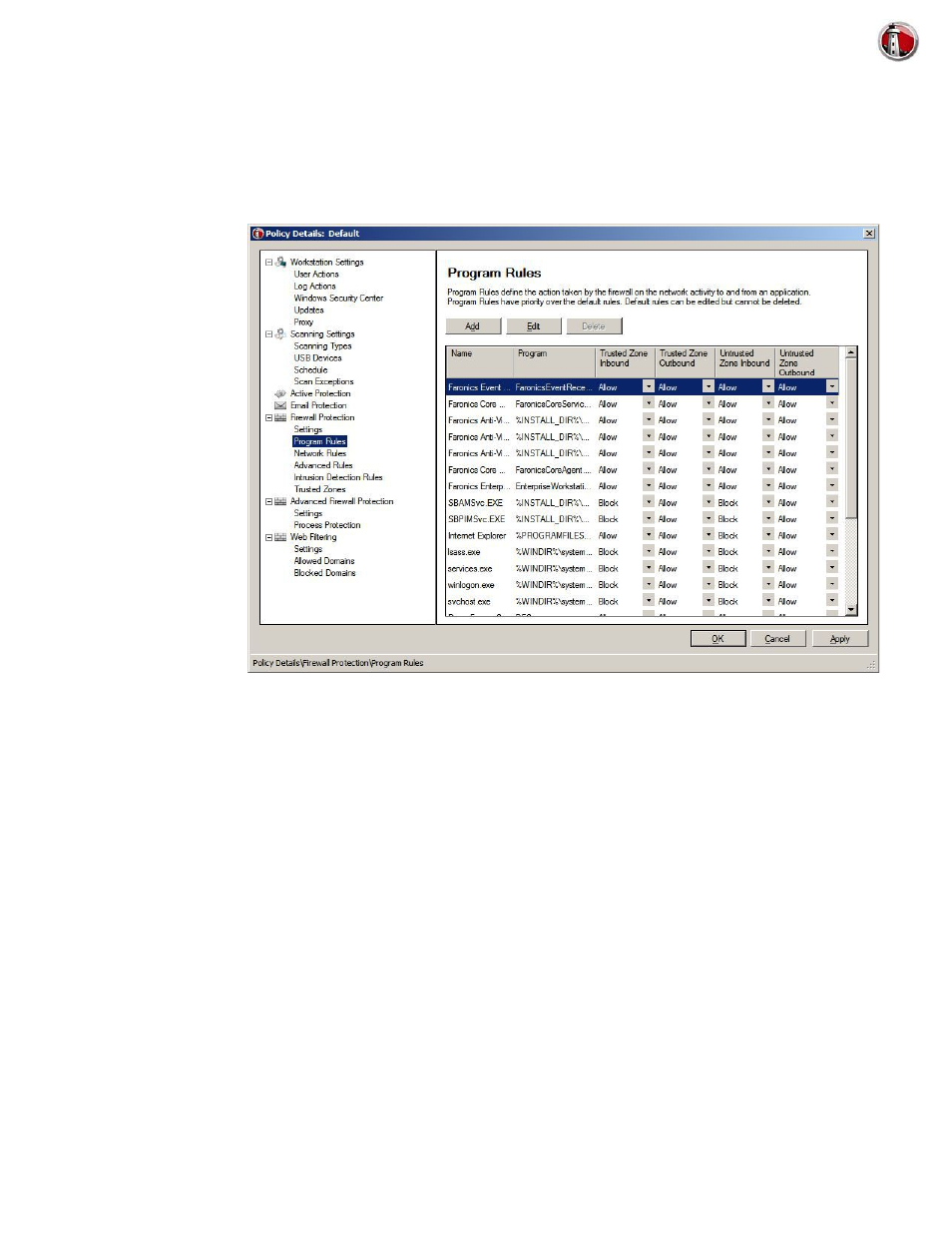The image size is (952, 1233).
Task: Open Trusted Zone Outbound dropdown for lsass.exe
Action: 709,551
